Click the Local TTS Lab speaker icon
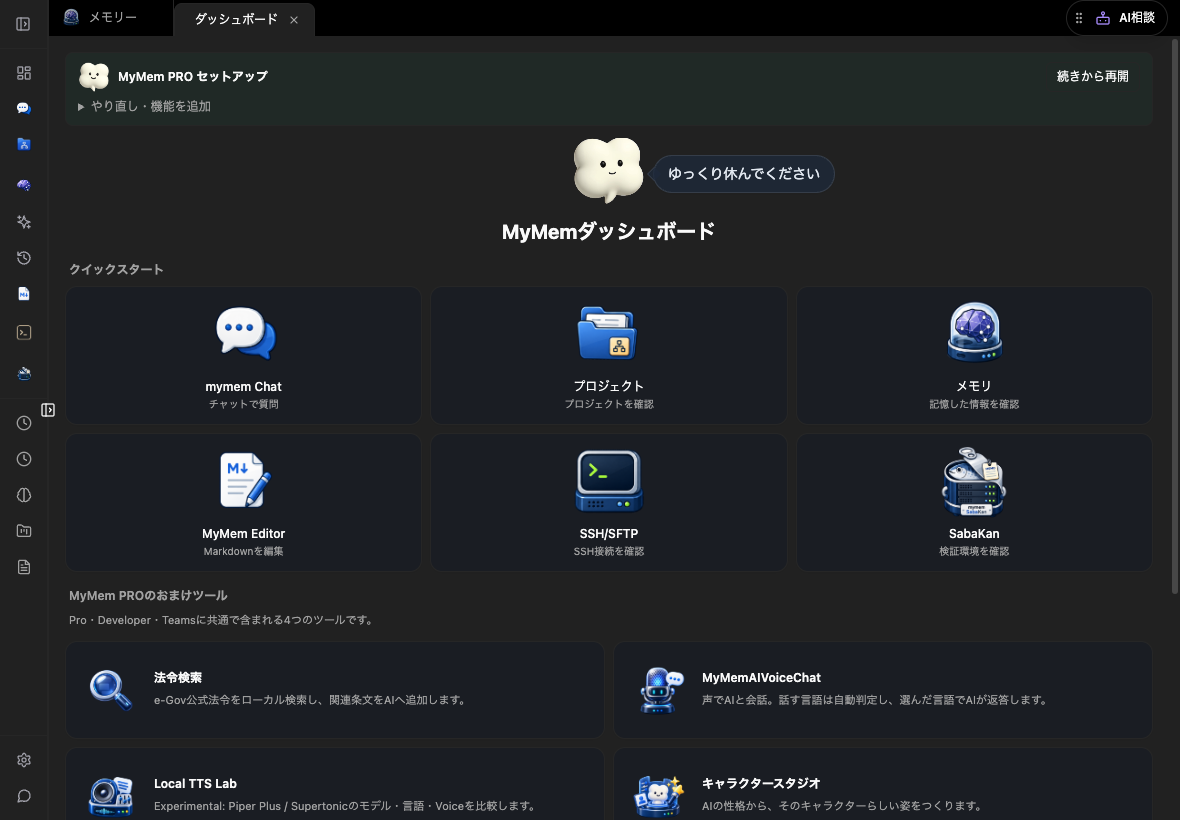Screen dimensions: 1180x820 click(111, 796)
